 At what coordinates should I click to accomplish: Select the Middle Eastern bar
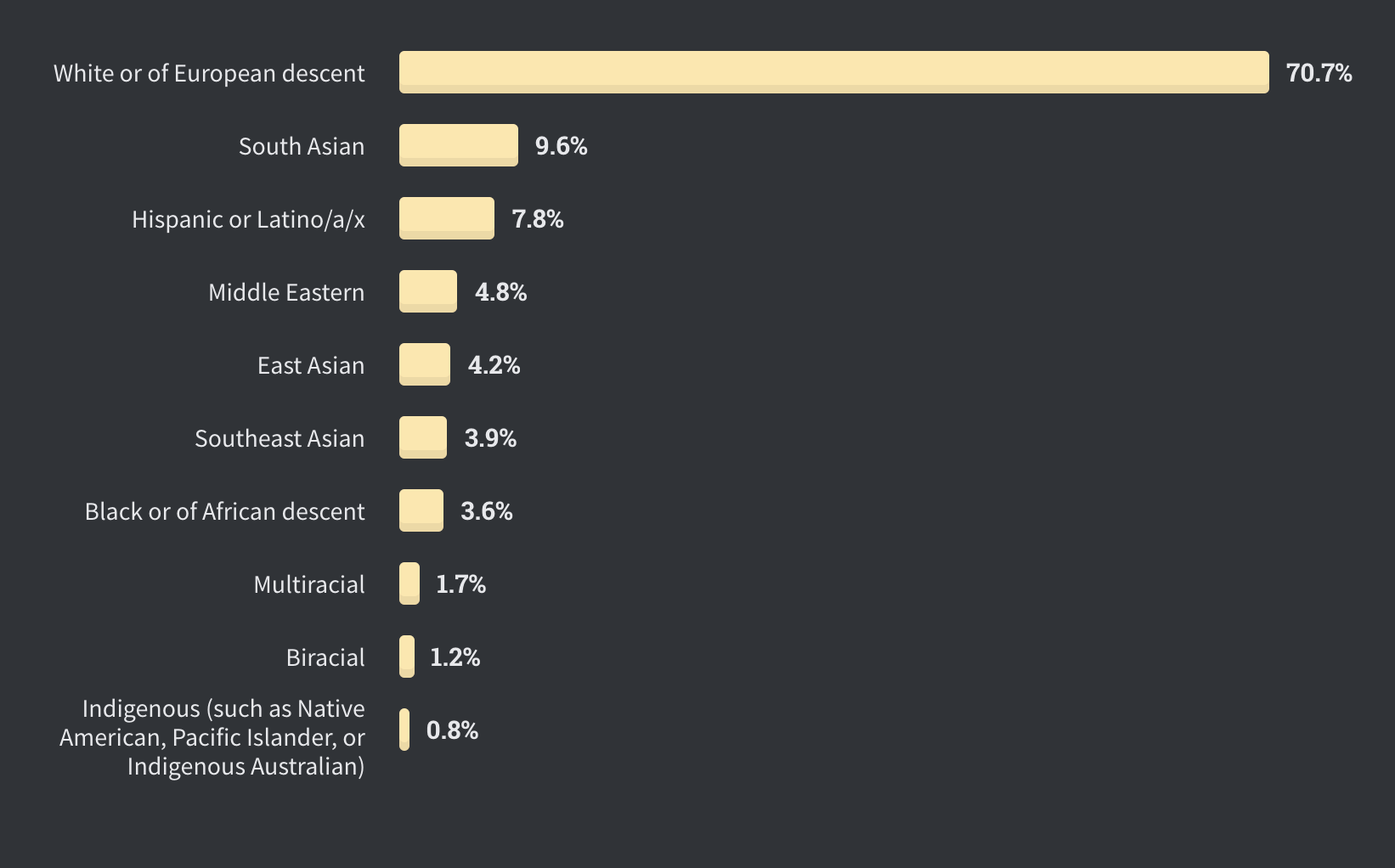(428, 291)
